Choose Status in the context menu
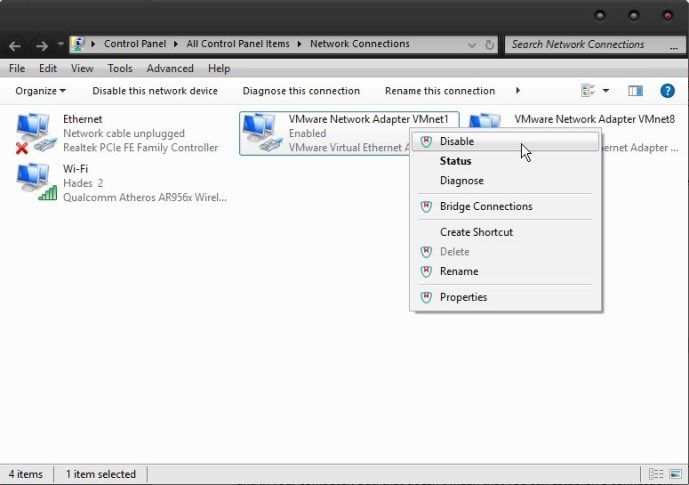Viewport: 689px width, 485px height. (505, 161)
